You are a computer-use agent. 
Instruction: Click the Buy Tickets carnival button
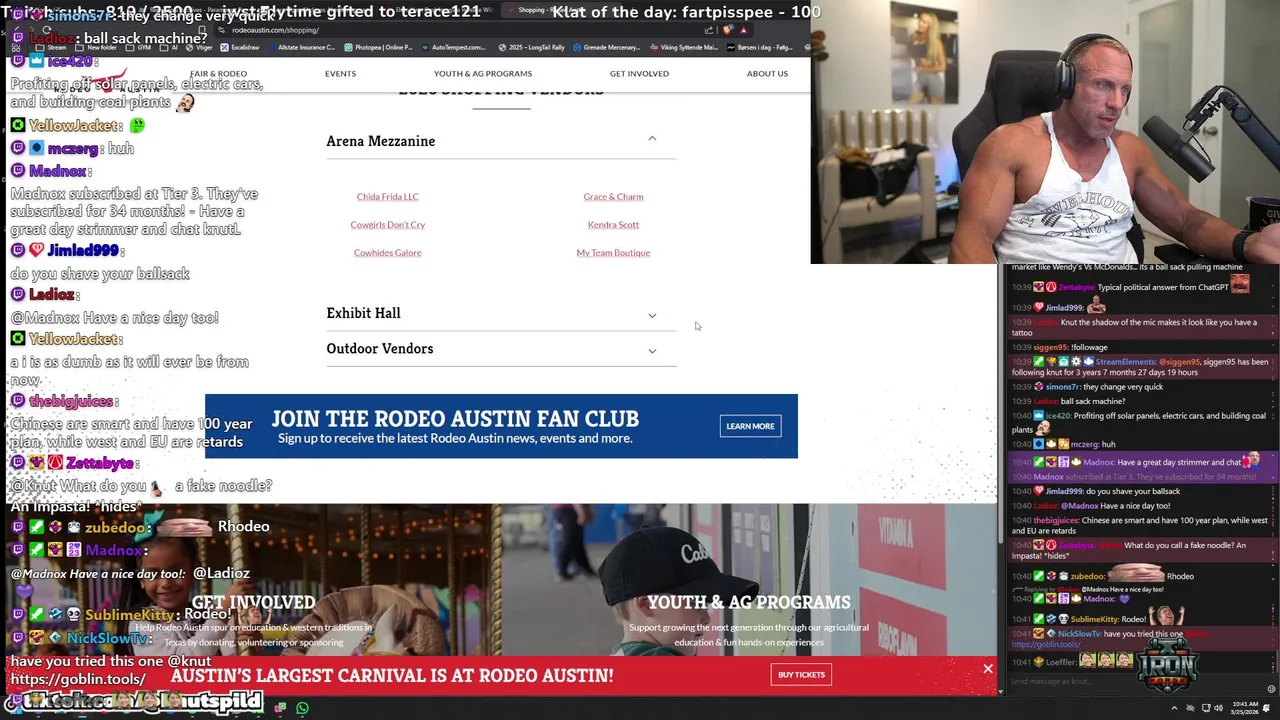801,675
